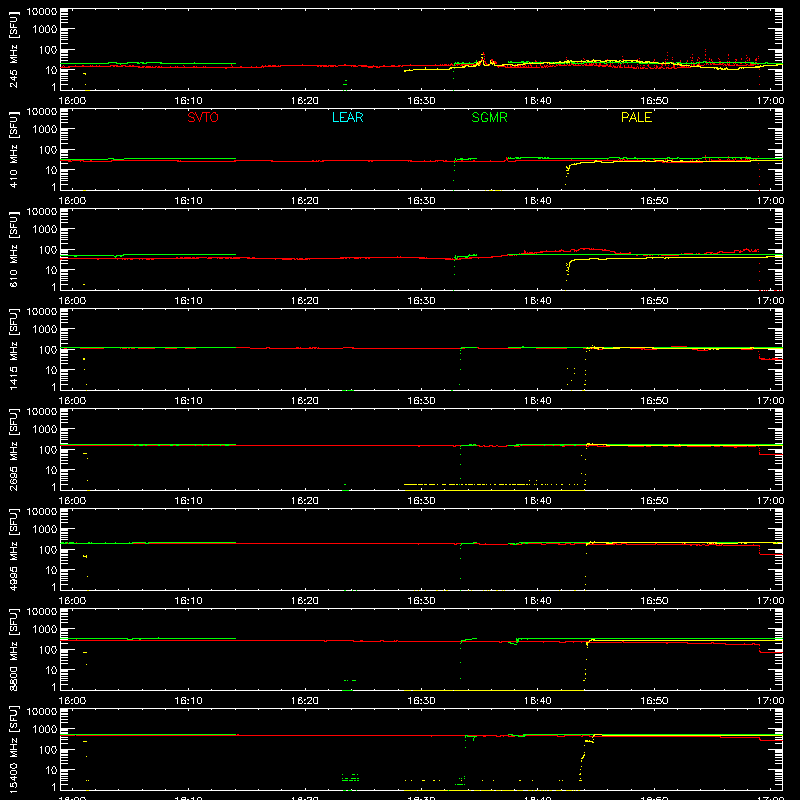The width and height of the screenshot is (800, 800).
Task: Click the 16:00 tick under the 2695 MHz panel
Action: pos(72,501)
